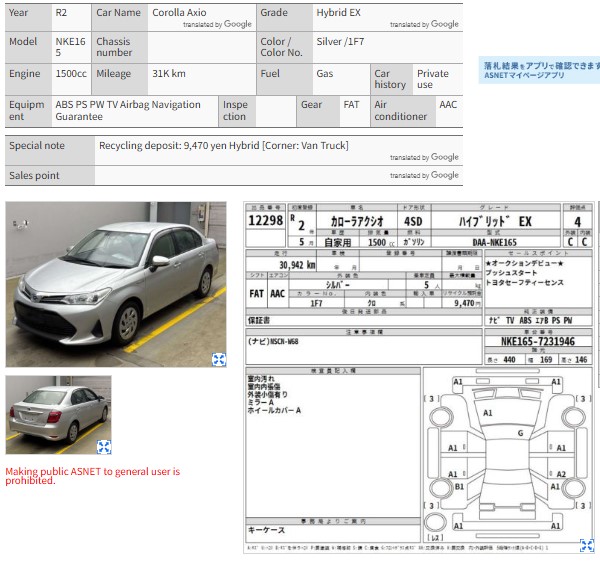Click chassis 'NKE165-7231946' on auction sheet

[538, 341]
